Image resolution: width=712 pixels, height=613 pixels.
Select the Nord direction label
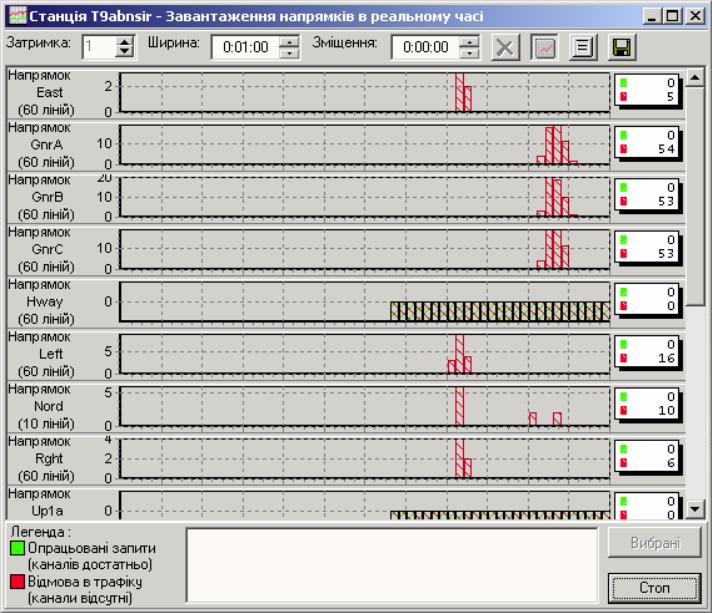[49, 406]
